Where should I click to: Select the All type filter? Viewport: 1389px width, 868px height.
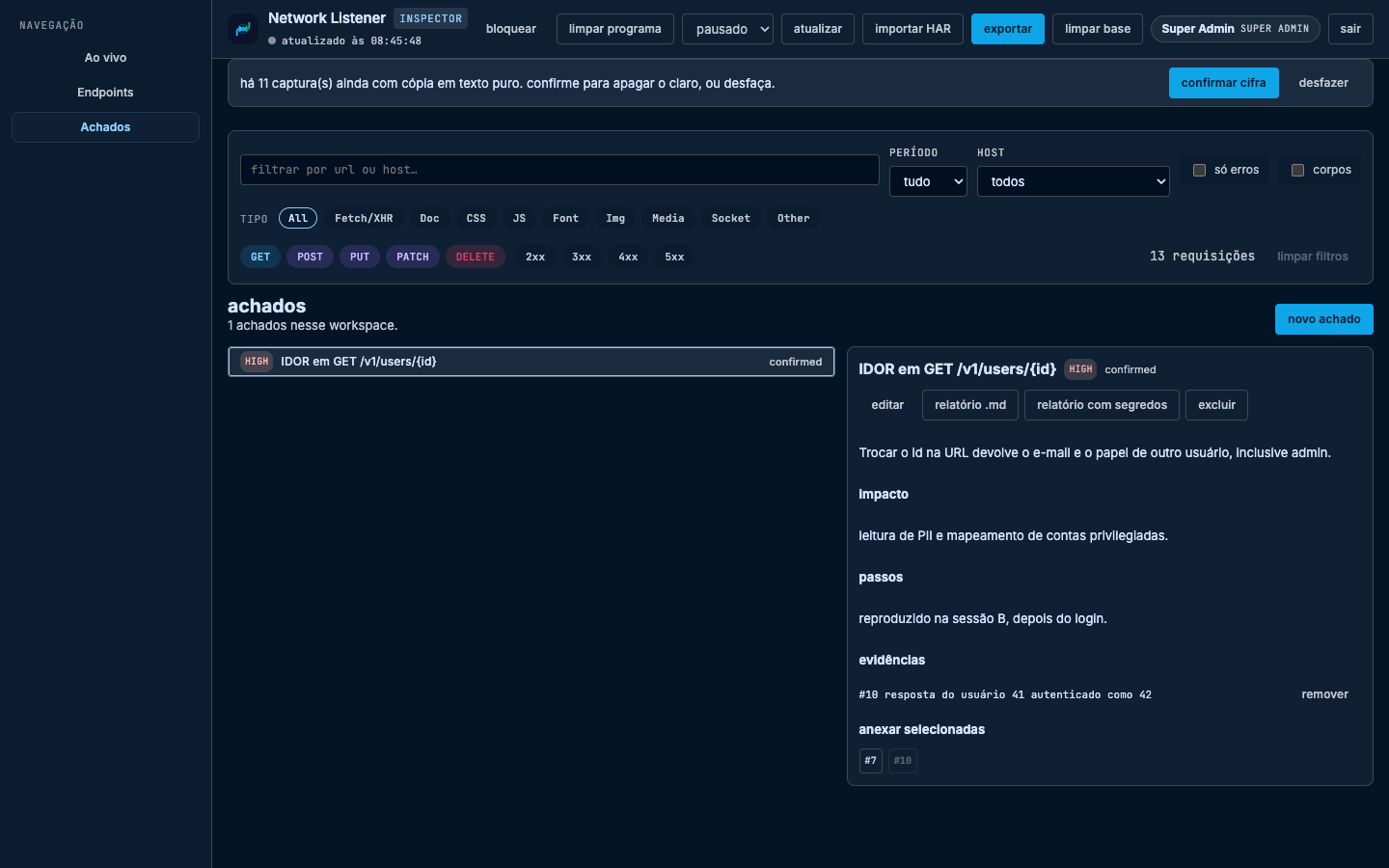pos(298,218)
